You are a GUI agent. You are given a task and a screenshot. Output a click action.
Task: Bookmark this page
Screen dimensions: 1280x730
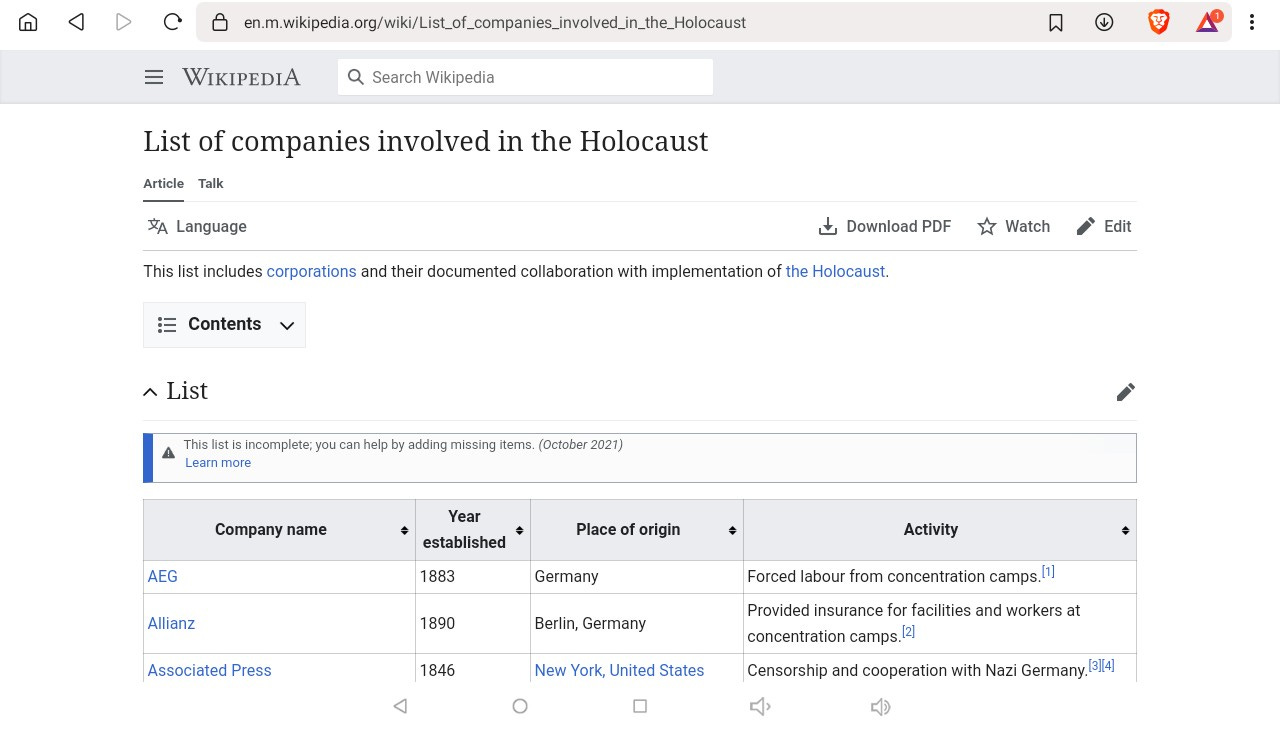point(1056,22)
